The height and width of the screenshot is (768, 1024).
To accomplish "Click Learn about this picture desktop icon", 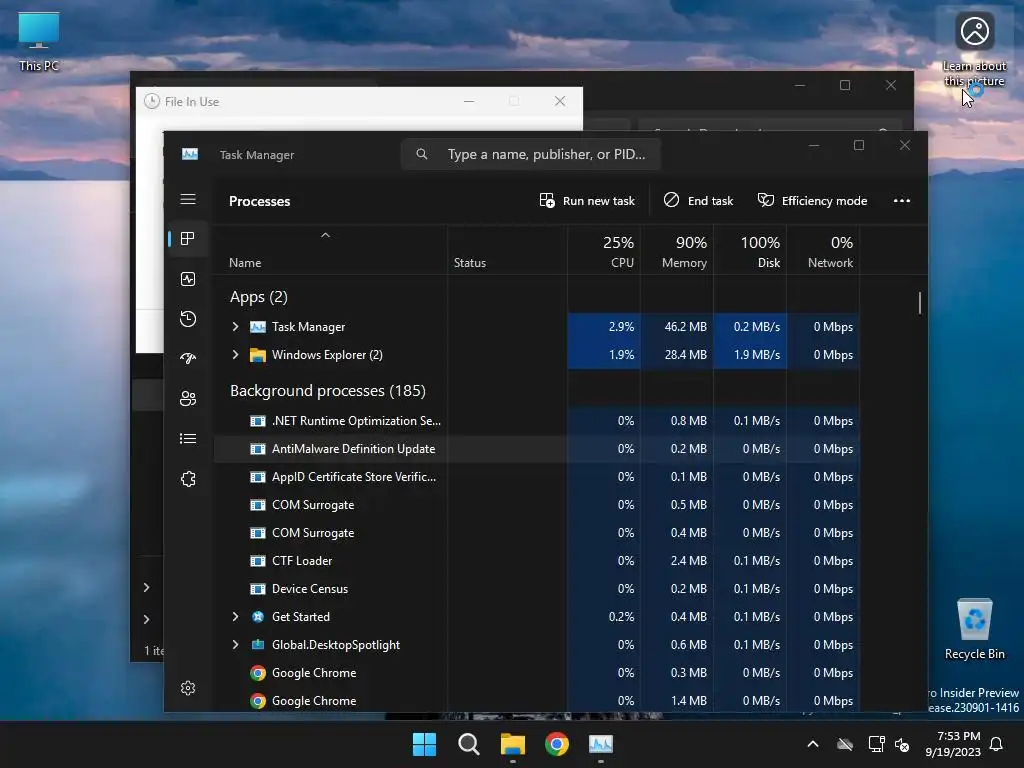I will tap(974, 50).
